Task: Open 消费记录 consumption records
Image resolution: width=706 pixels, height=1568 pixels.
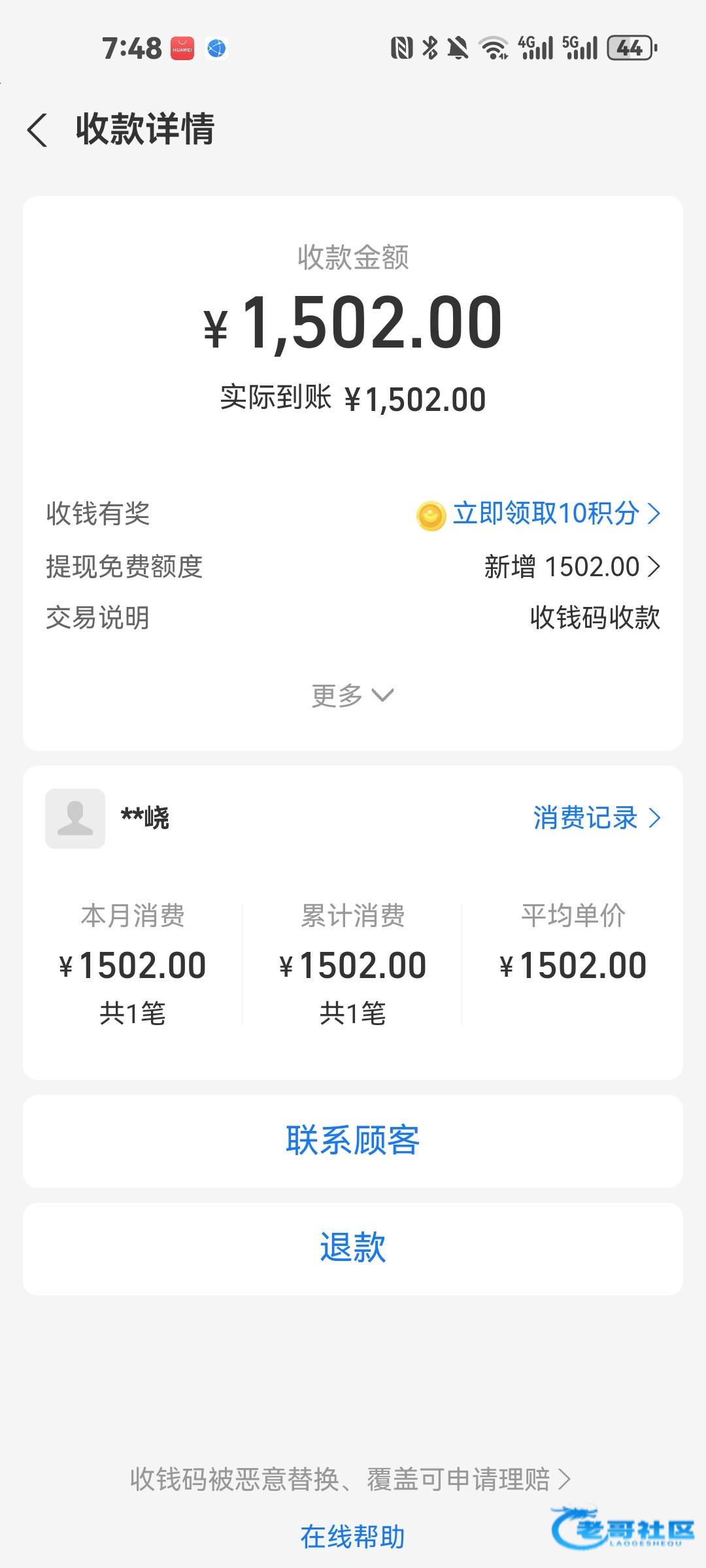Action: click(x=596, y=818)
